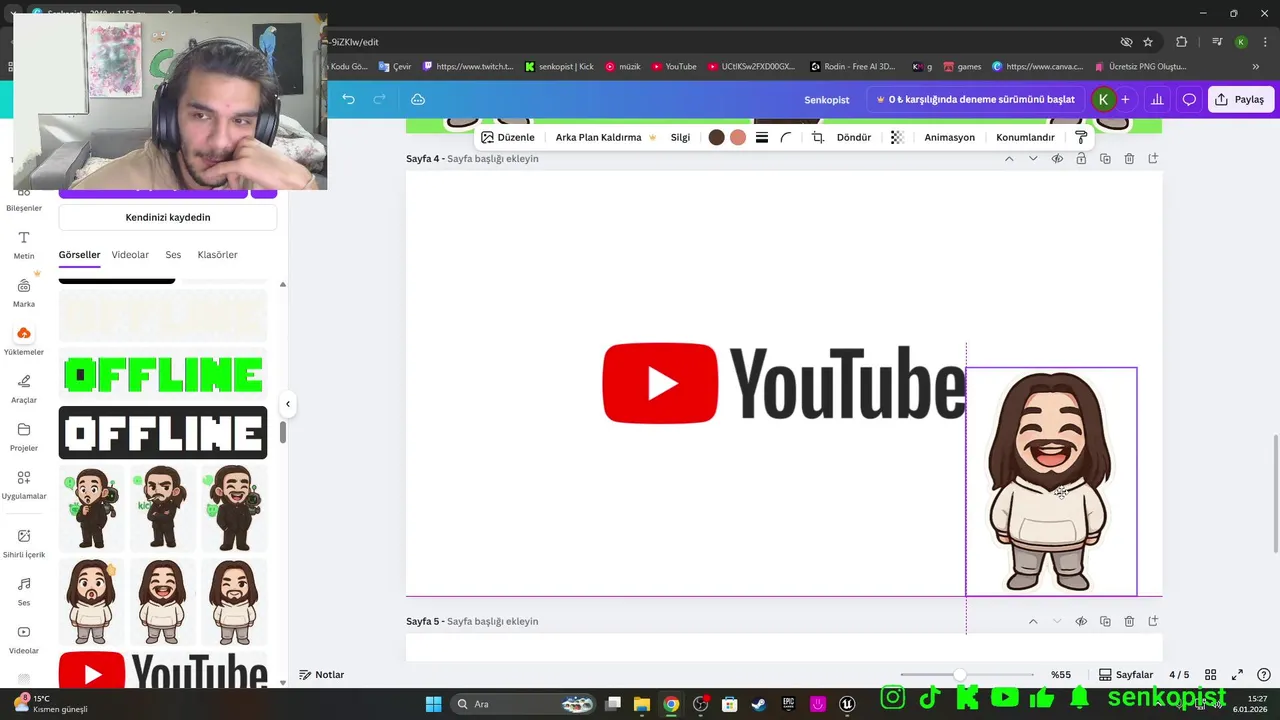Hide Sayfa 4 with eye icon
The image size is (1280, 720).
pyautogui.click(x=1057, y=159)
